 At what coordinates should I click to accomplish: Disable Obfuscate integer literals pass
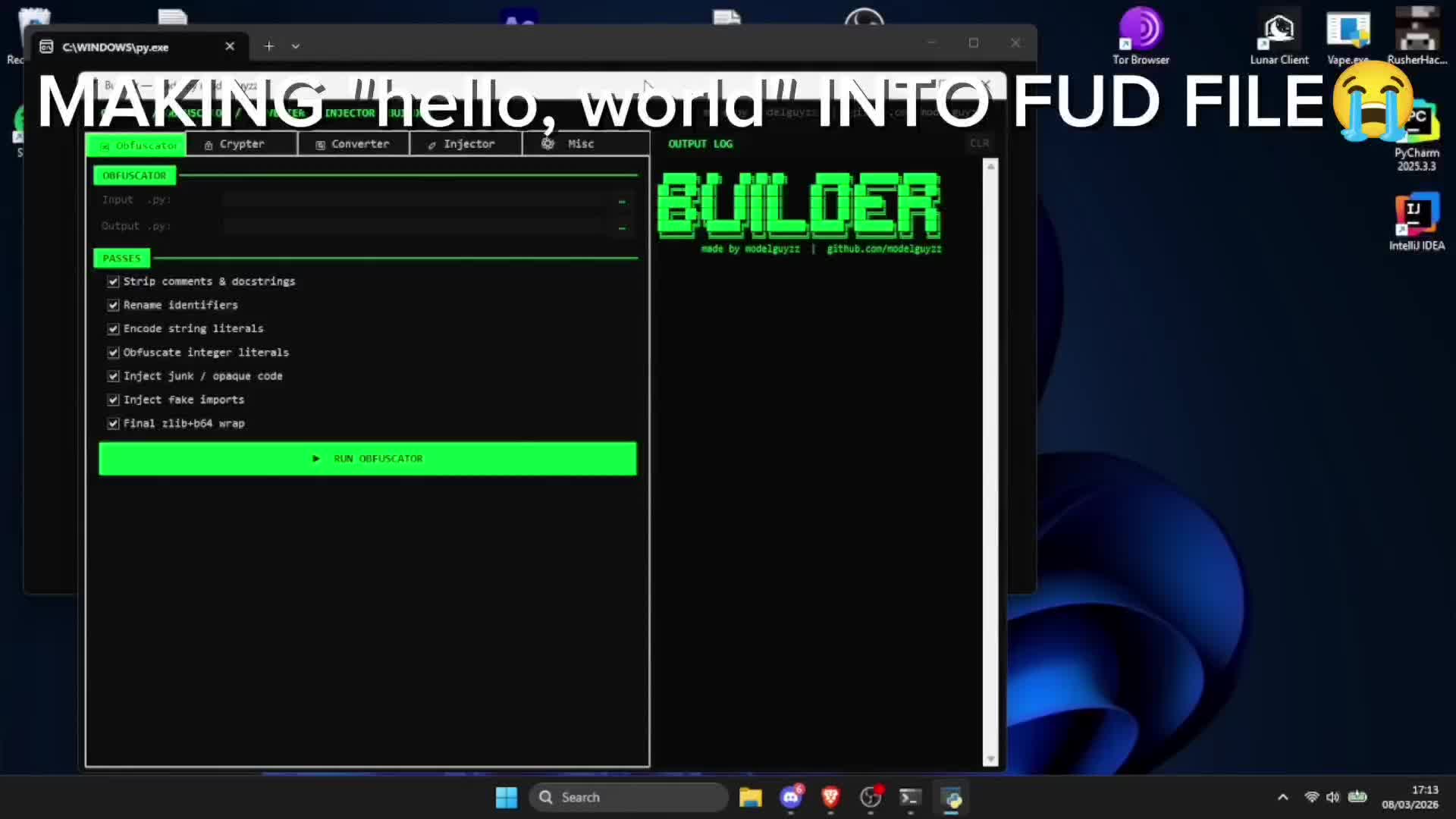point(113,353)
